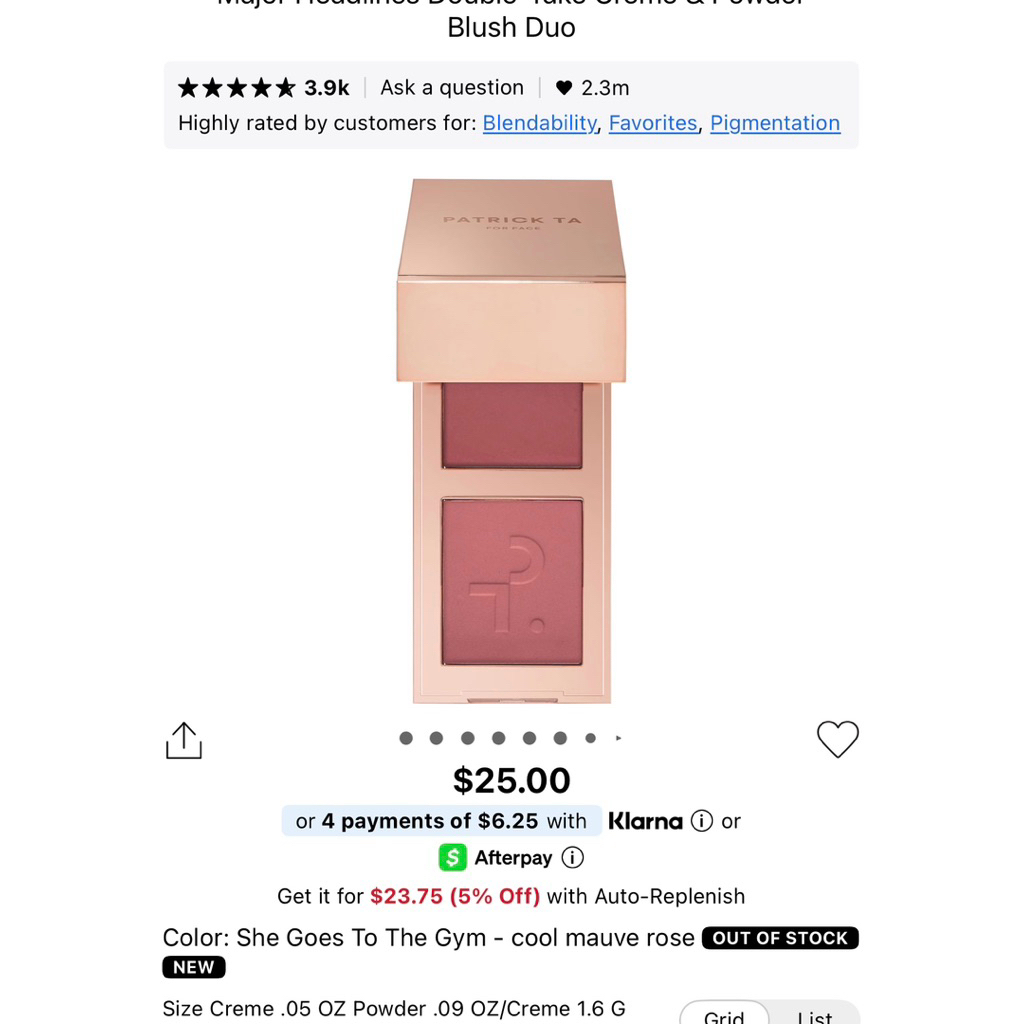Open the Blendability customer reviews link

click(x=539, y=123)
